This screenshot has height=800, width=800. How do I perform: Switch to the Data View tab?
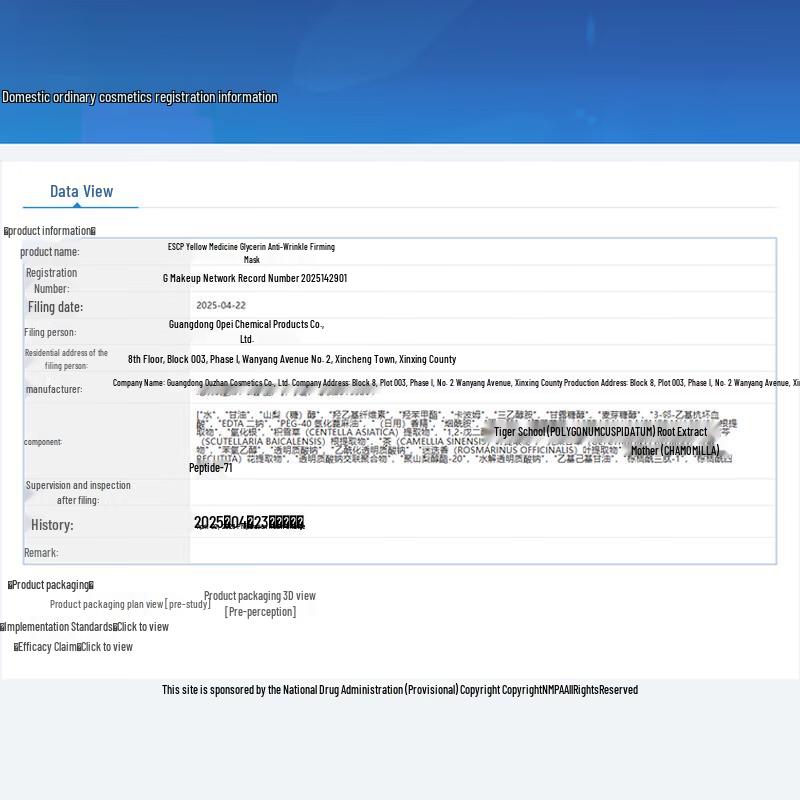[x=81, y=191]
